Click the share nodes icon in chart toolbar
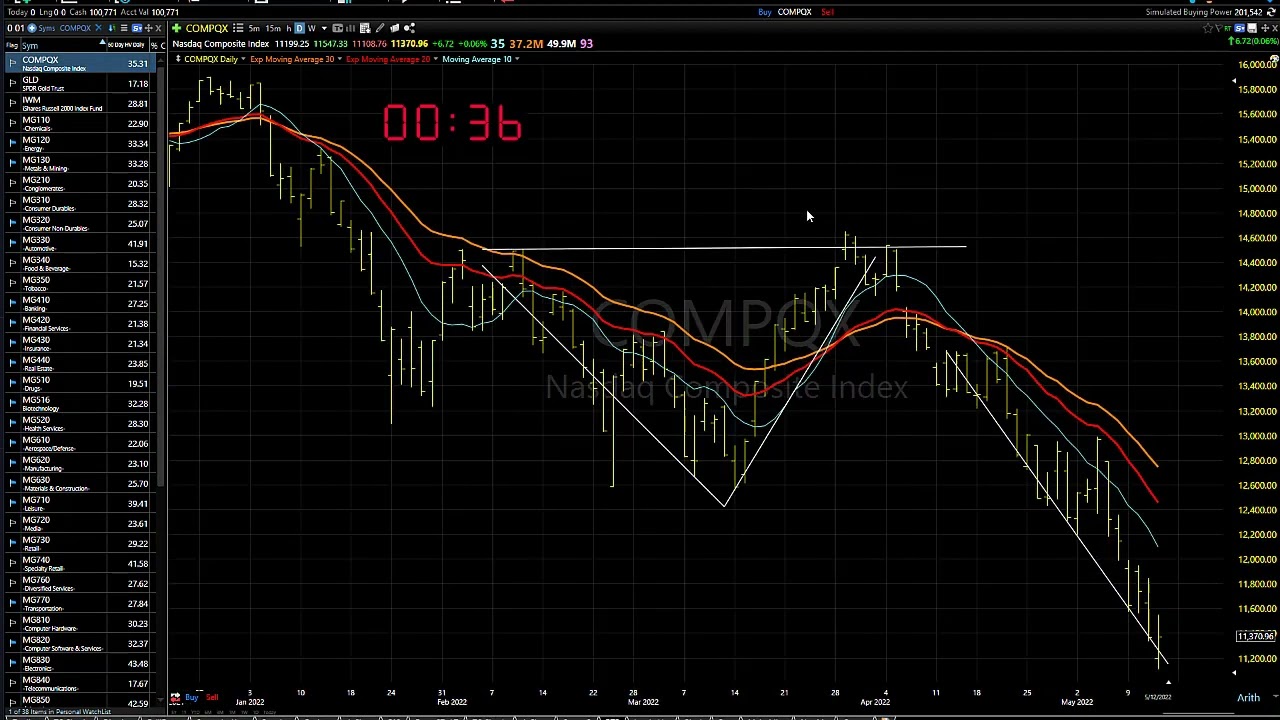 coord(409,28)
